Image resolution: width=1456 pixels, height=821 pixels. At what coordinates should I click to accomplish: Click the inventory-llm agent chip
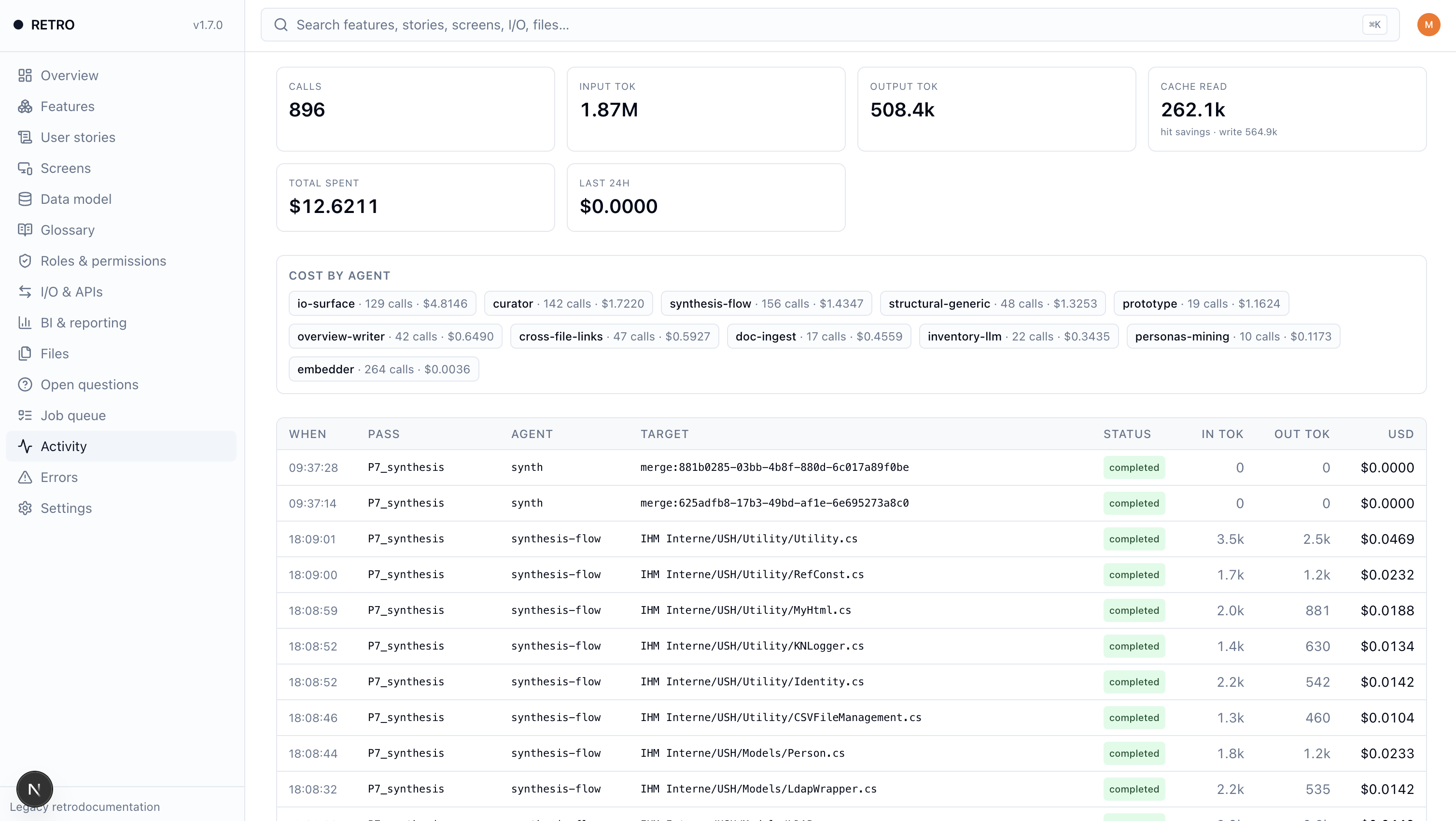tap(1019, 337)
